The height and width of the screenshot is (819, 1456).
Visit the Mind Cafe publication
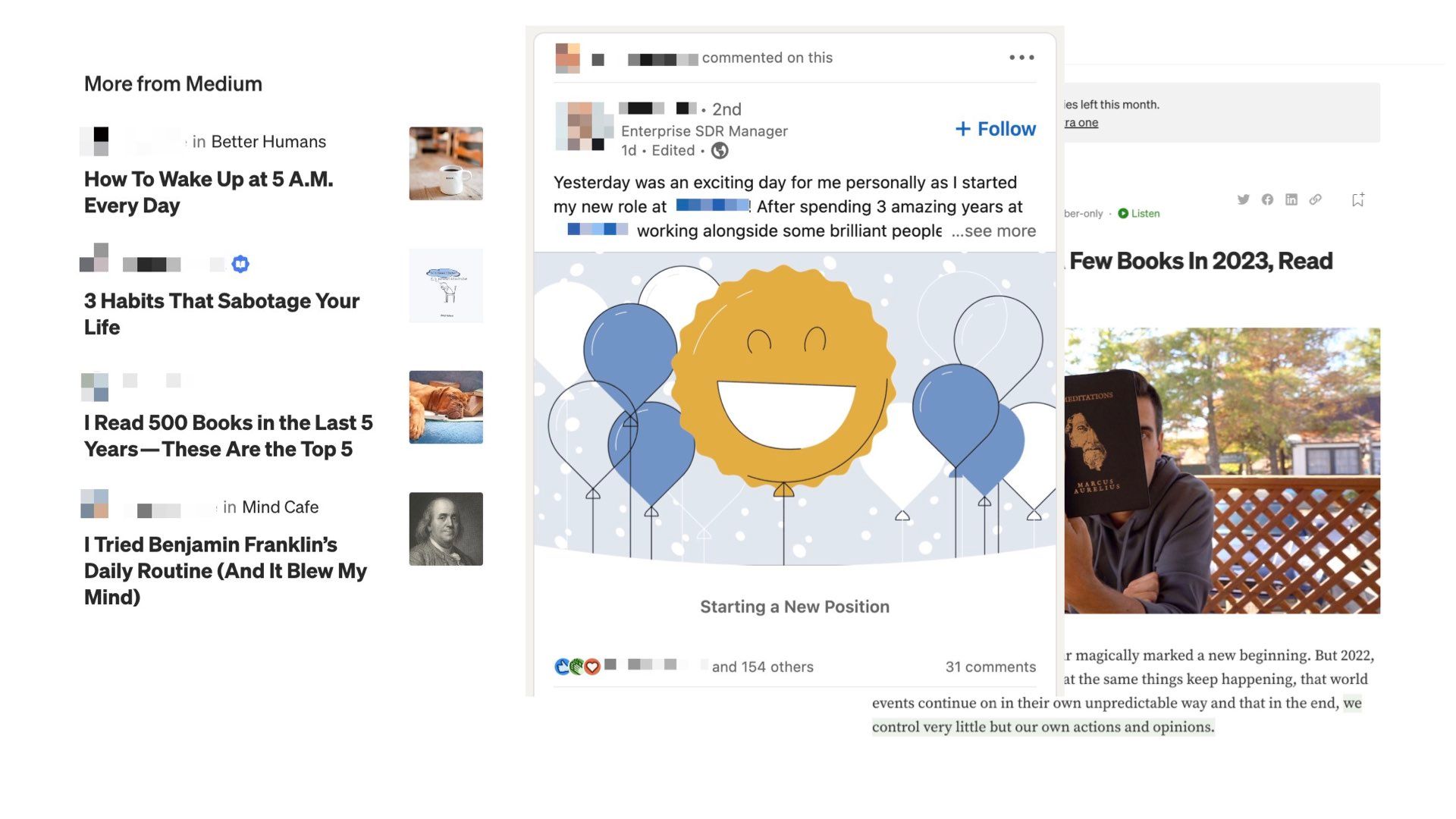[280, 507]
